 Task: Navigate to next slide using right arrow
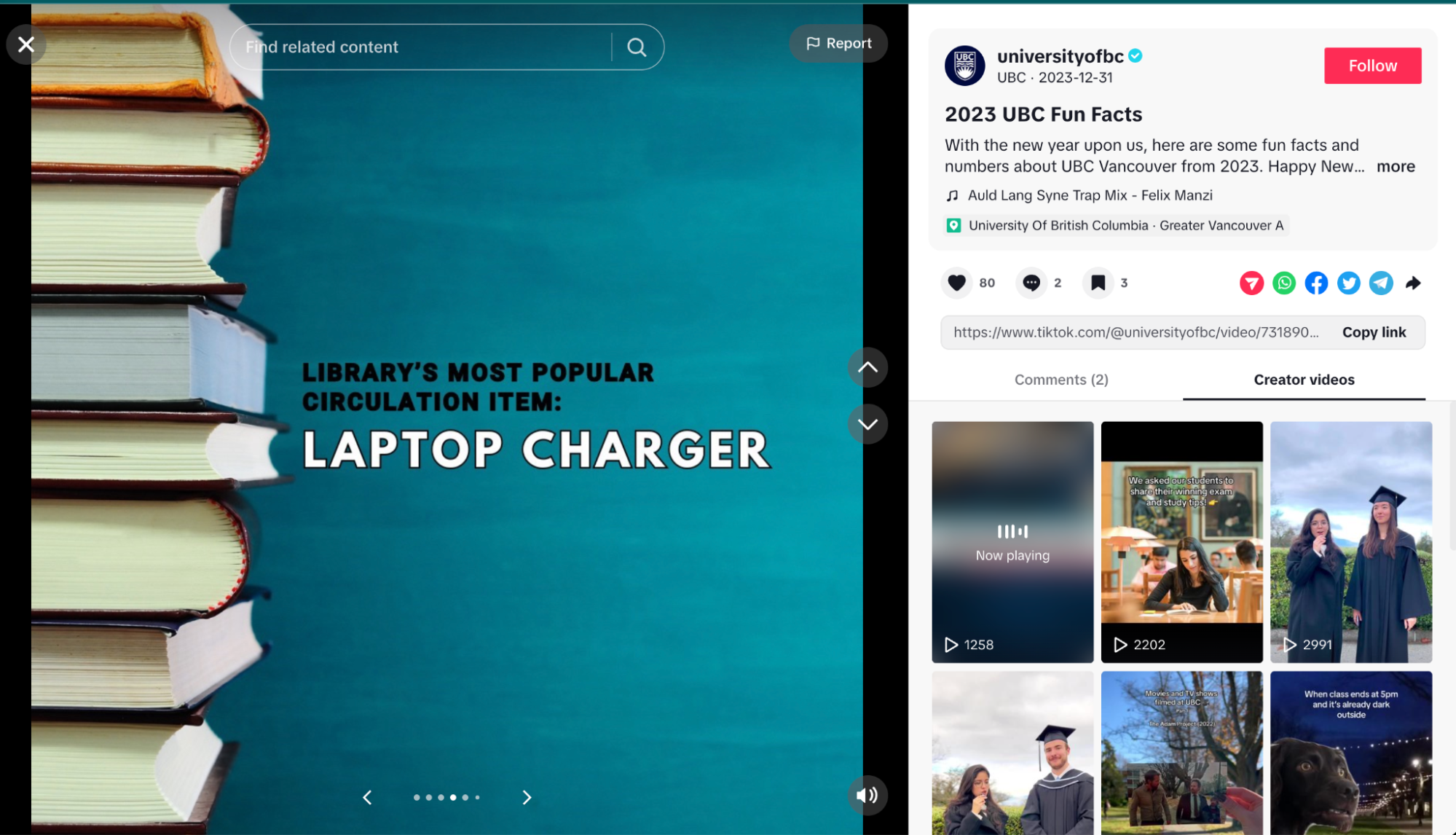pos(527,797)
